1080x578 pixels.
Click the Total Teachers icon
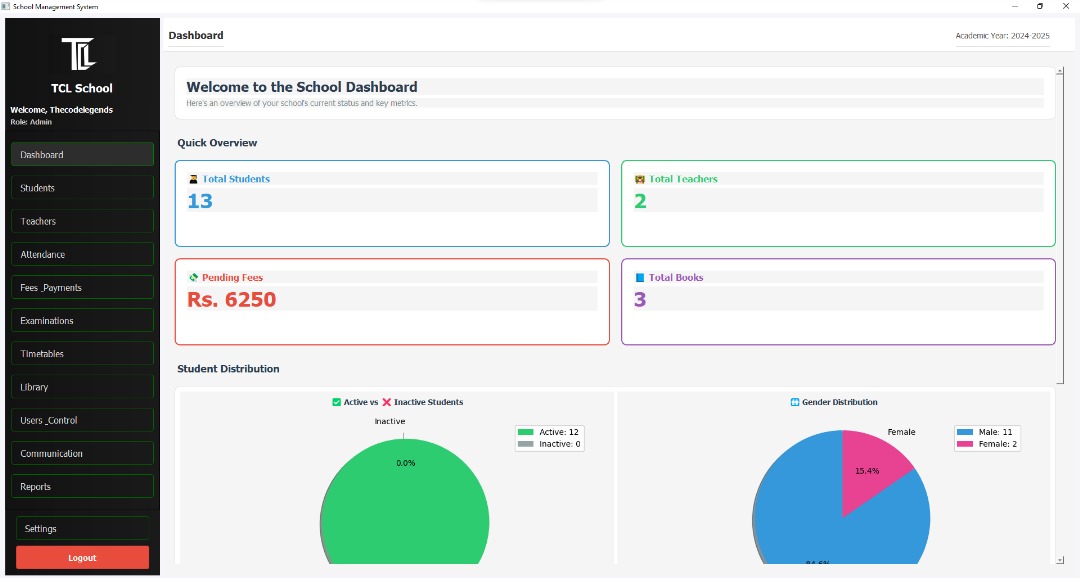tap(640, 180)
